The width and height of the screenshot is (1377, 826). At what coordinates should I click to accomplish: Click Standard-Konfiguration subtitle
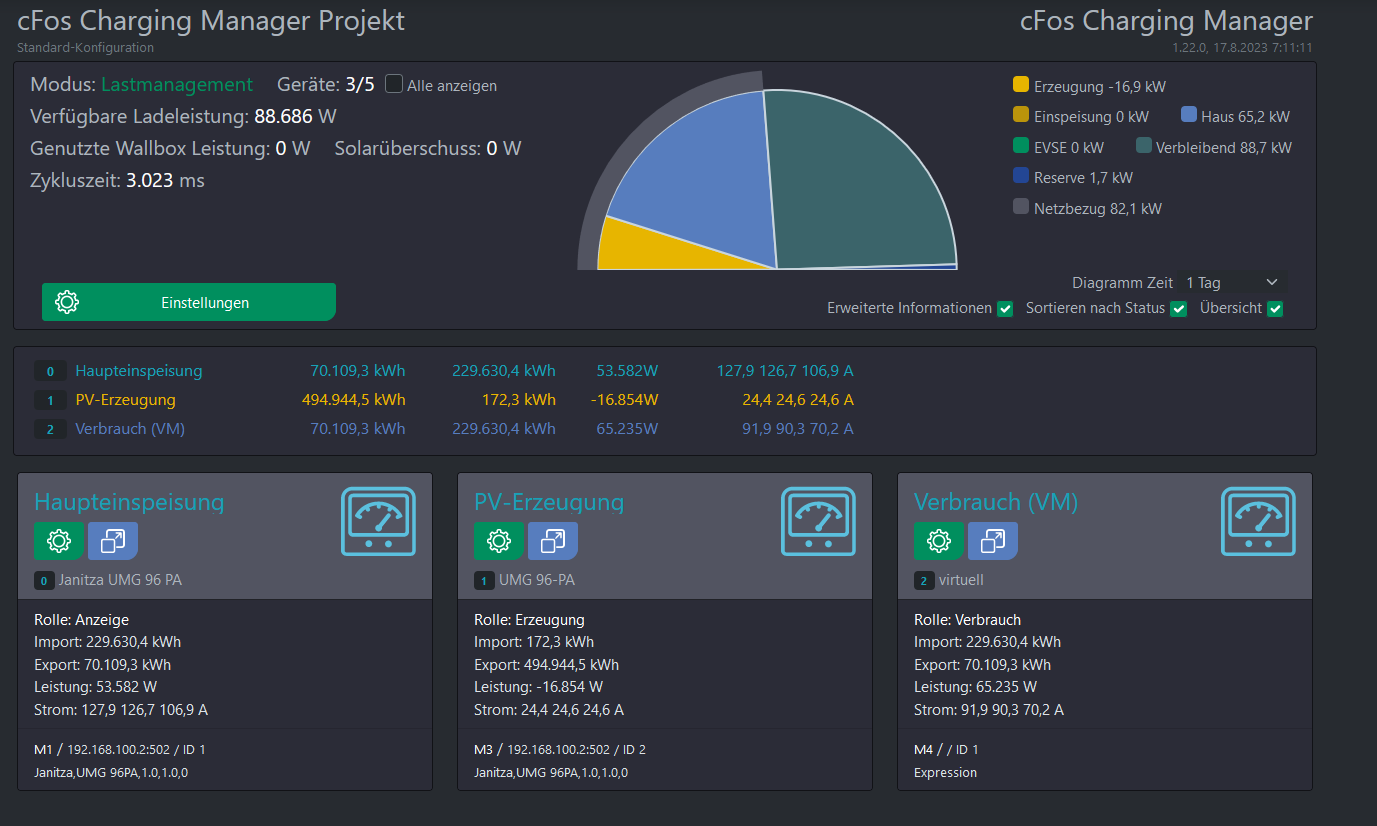[x=85, y=47]
